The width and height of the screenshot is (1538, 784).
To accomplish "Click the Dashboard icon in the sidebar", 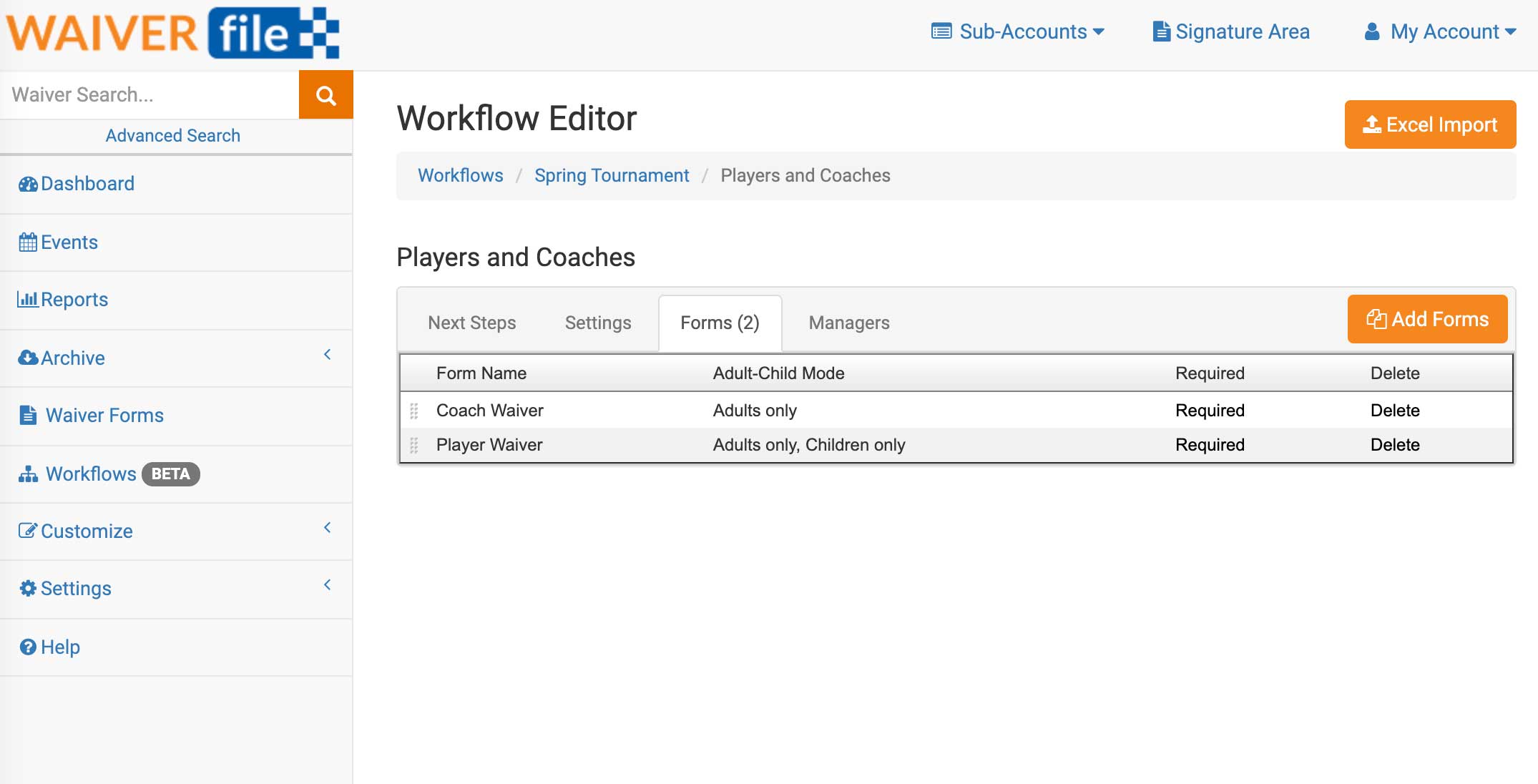I will pyautogui.click(x=27, y=184).
